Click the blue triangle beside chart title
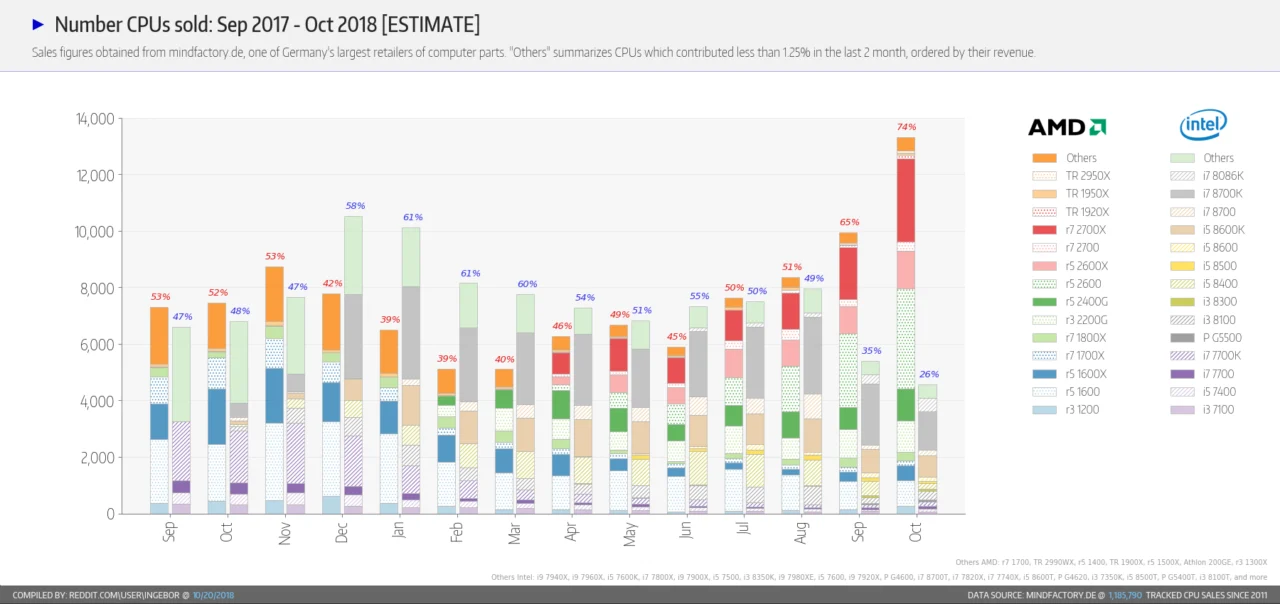This screenshot has height=604, width=1280. pos(38,24)
